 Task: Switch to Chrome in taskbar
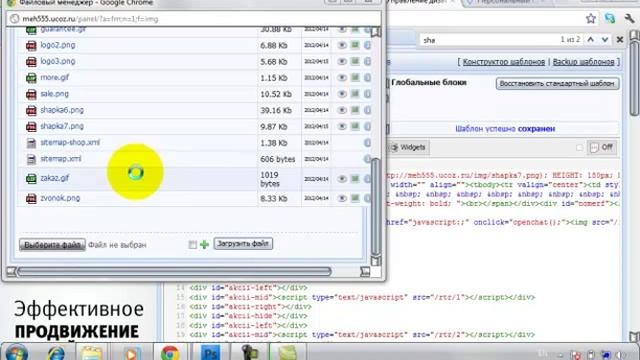pyautogui.click(x=170, y=353)
